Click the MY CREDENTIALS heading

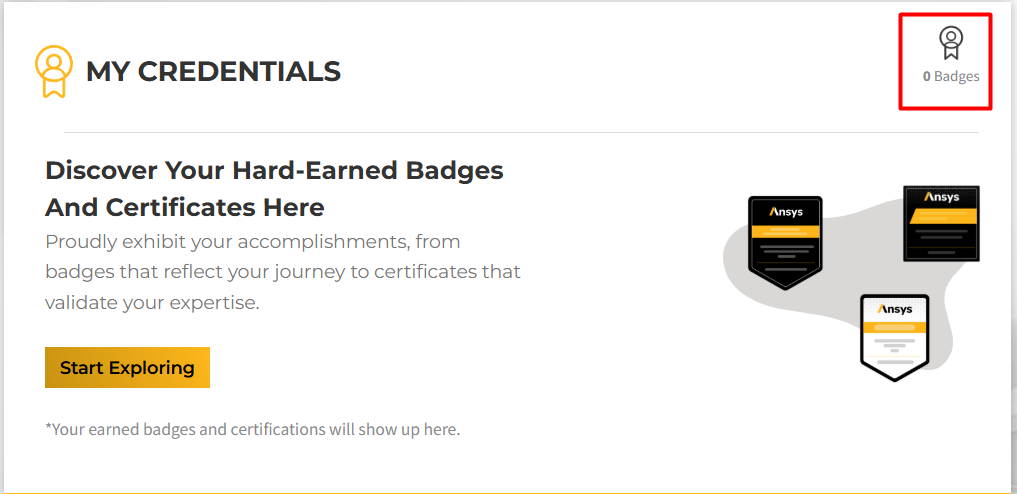point(213,71)
